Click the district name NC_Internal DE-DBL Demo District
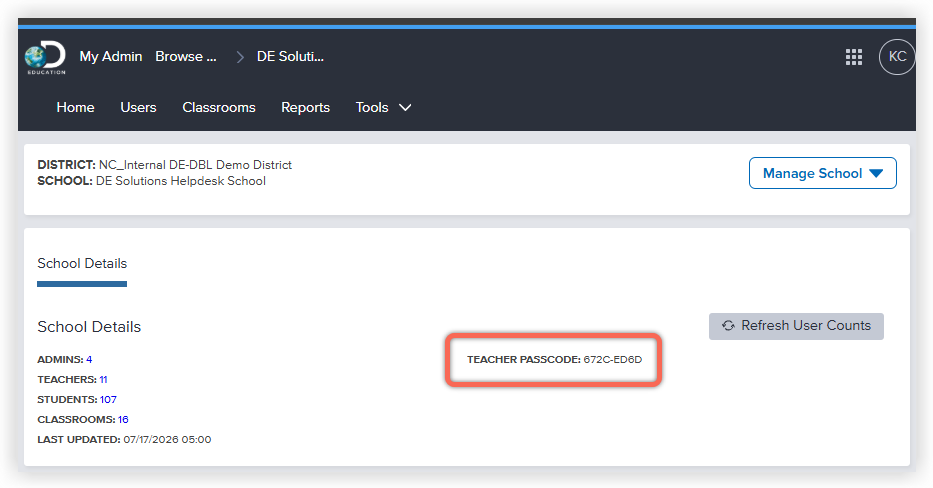 point(195,165)
